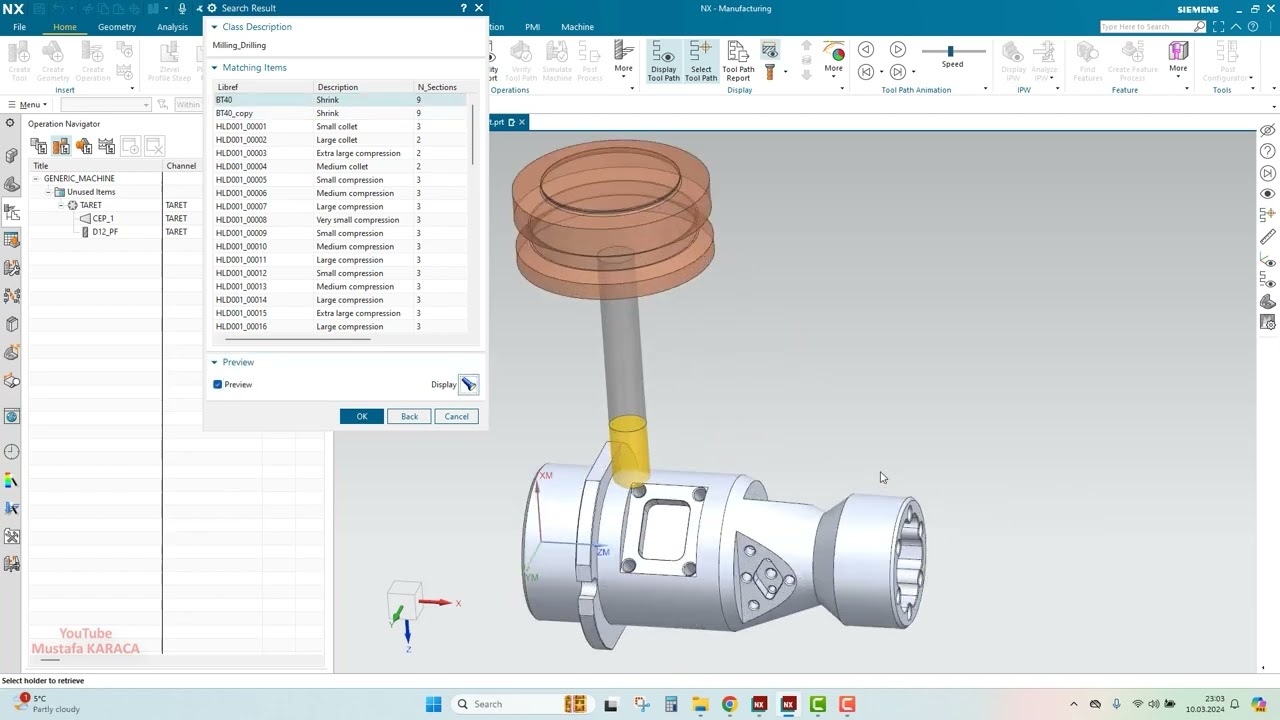Toggle the Preview checkbox
The image size is (1280, 720).
pos(218,385)
